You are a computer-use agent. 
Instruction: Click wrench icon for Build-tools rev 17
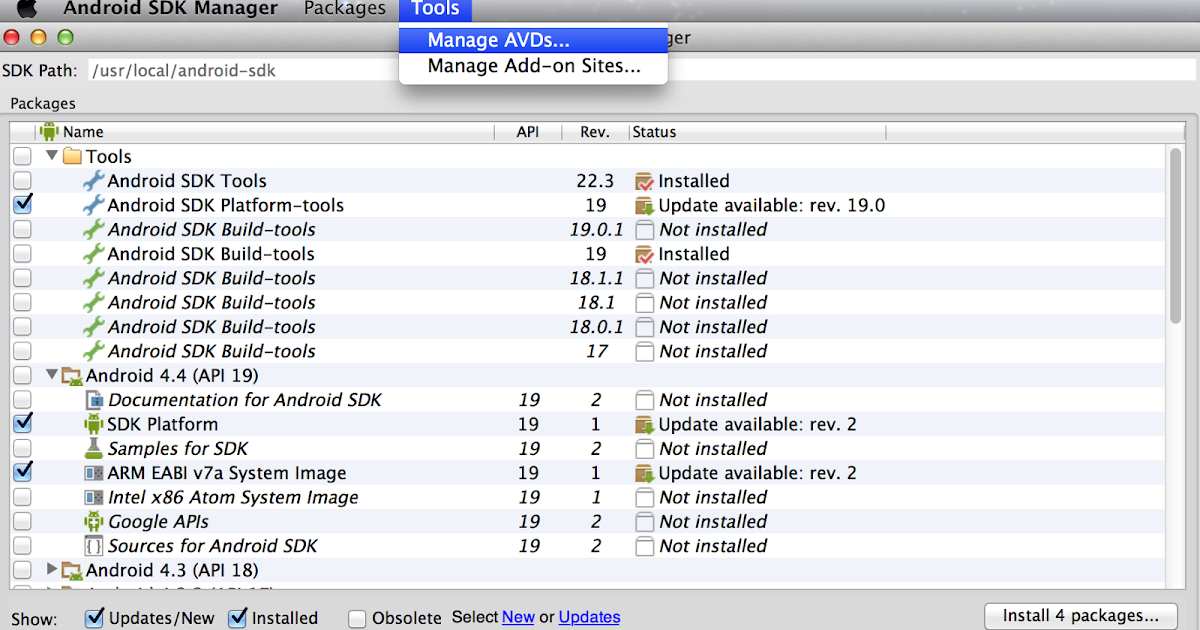pyautogui.click(x=93, y=351)
